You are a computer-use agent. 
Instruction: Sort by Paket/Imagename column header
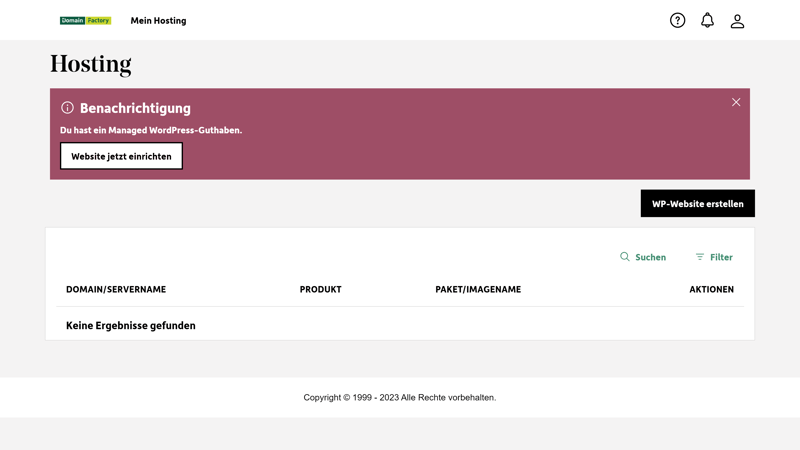click(x=478, y=289)
